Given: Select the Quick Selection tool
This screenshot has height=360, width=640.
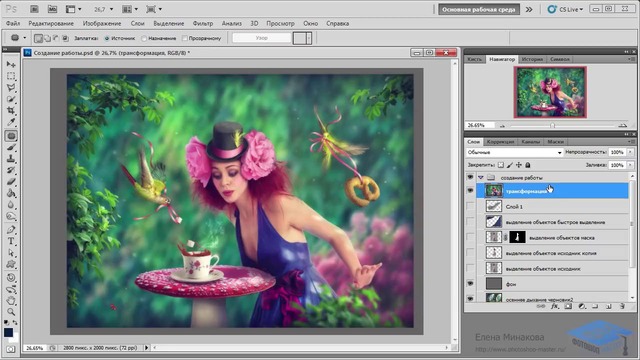Looking at the screenshot, I should pos(11,99).
